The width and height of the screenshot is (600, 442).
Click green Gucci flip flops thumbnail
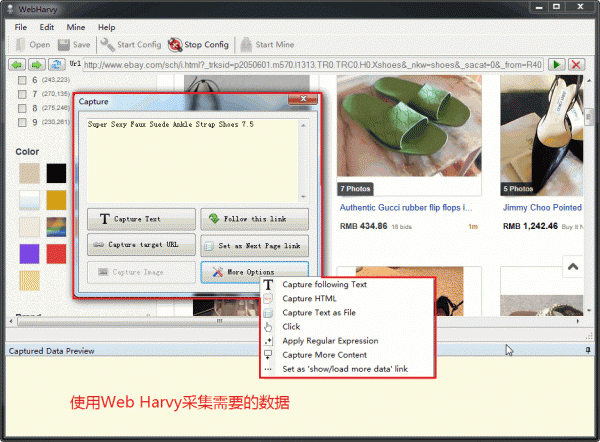[409, 126]
